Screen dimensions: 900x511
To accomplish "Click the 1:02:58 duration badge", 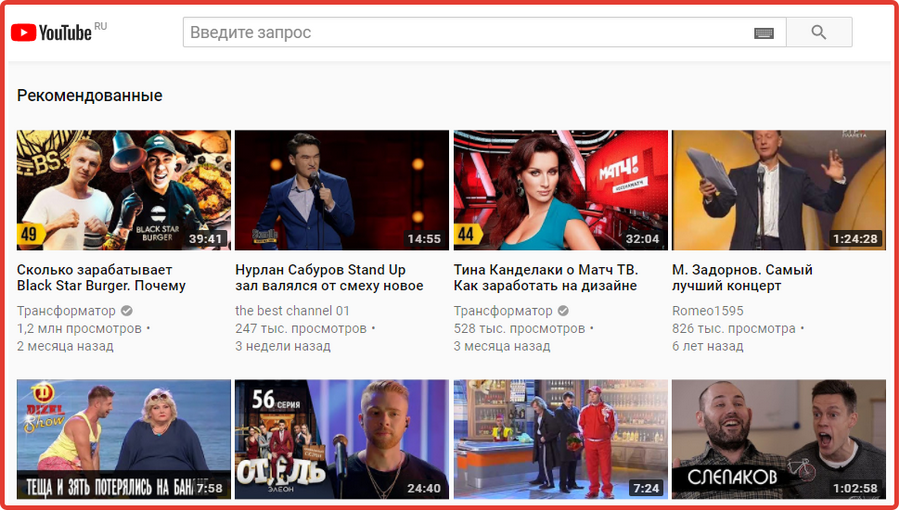I will click(855, 489).
